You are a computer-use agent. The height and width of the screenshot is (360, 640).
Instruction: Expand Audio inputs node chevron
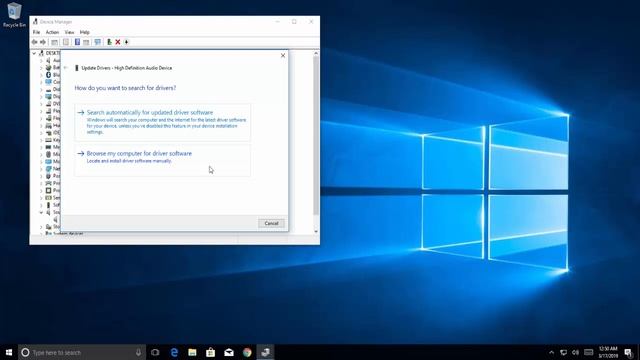[41, 60]
